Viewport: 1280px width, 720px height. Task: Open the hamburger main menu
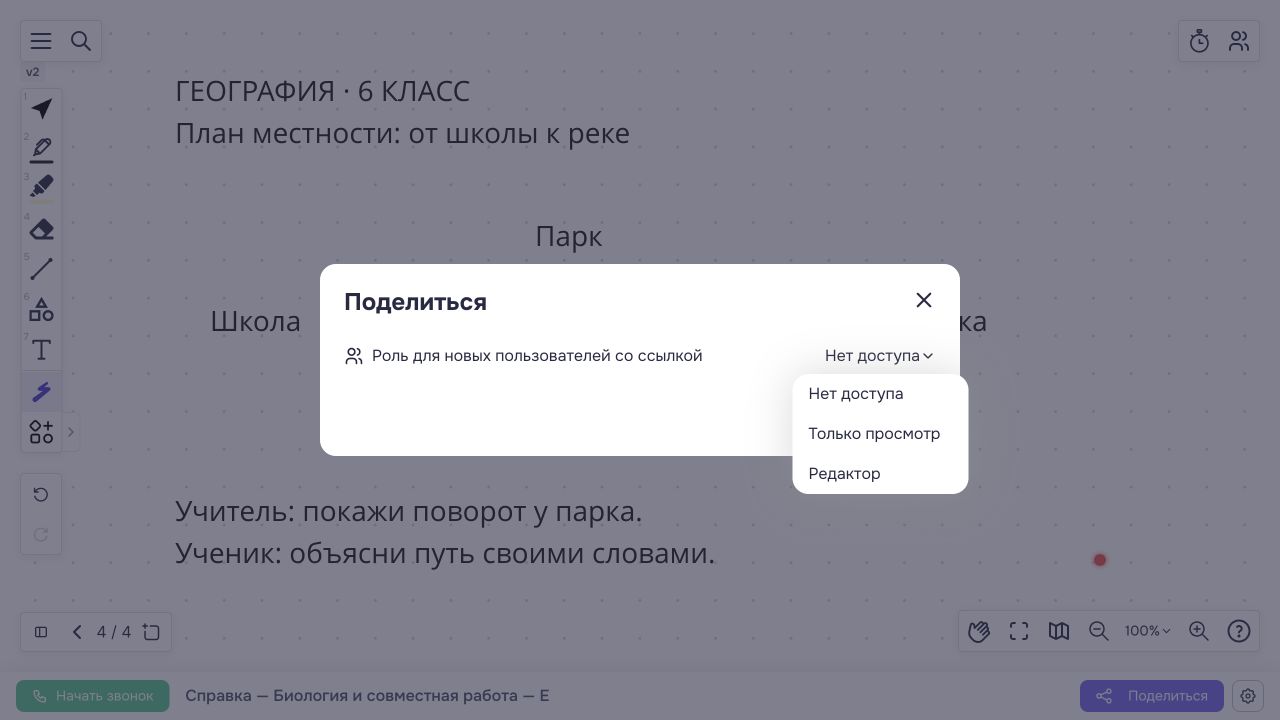[41, 41]
